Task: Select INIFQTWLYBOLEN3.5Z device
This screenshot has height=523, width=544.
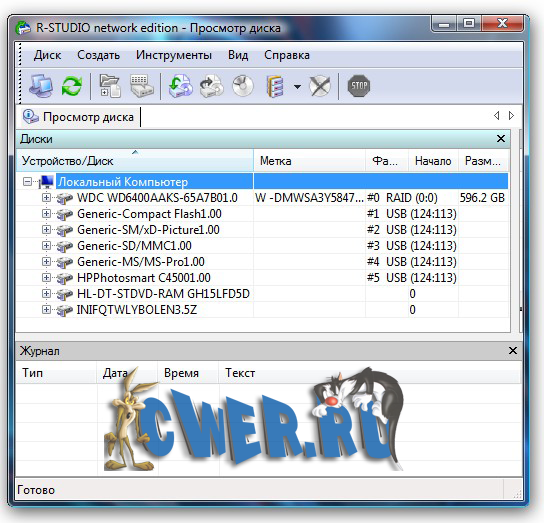Action: pyautogui.click(x=137, y=309)
